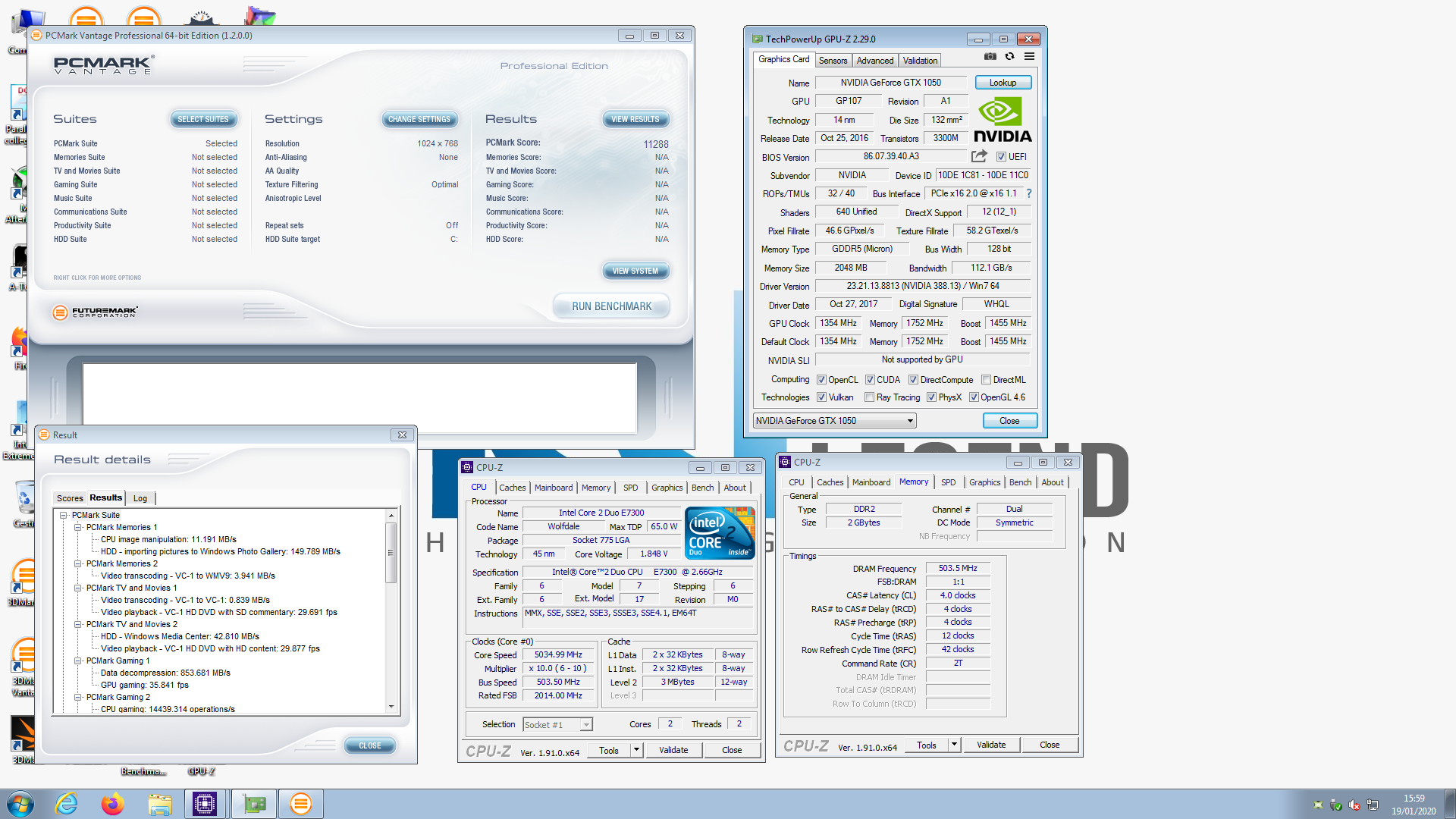Toggle the Ray Tracing checkbox
Screen dimensions: 1456x819
coord(870,397)
